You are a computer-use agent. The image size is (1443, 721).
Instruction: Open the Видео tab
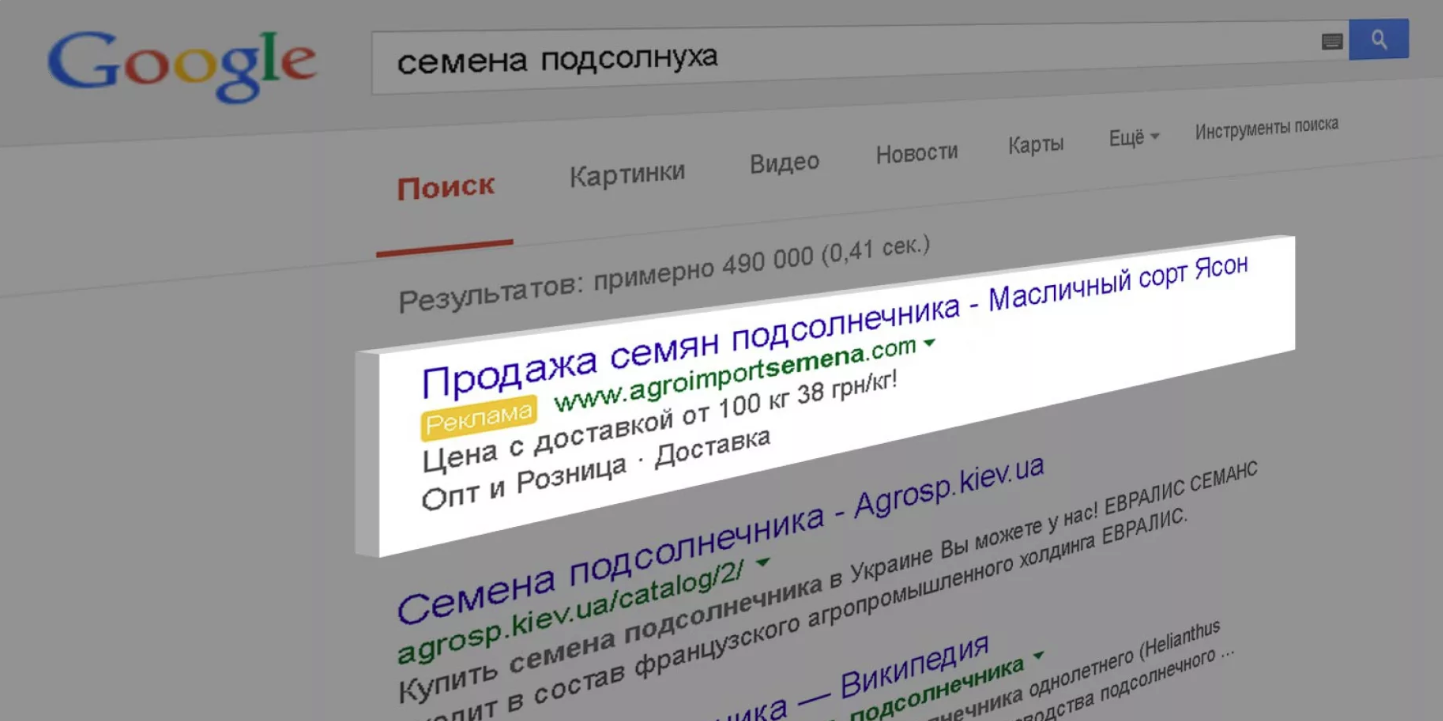pos(784,162)
